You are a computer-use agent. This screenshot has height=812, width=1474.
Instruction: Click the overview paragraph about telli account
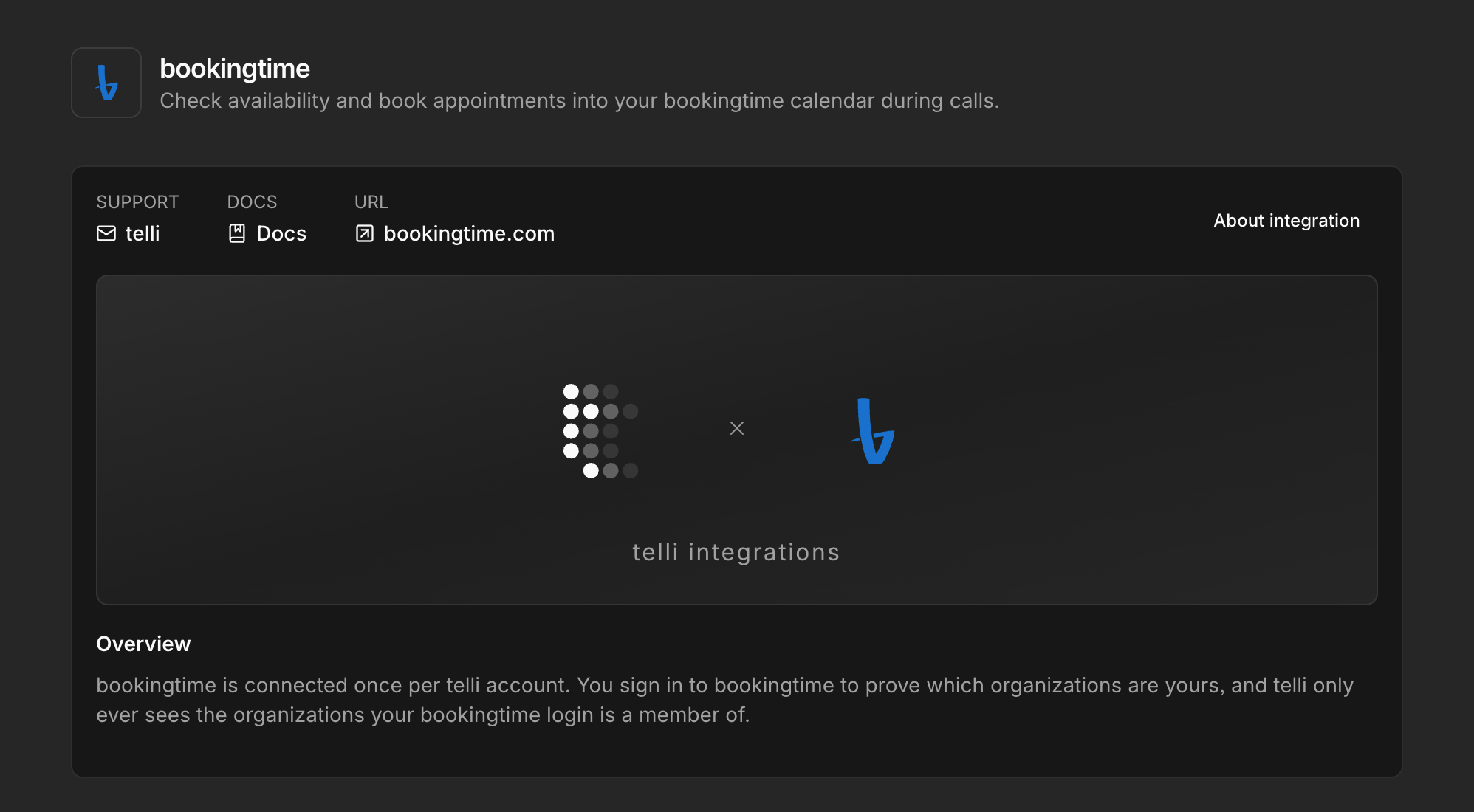tap(725, 700)
